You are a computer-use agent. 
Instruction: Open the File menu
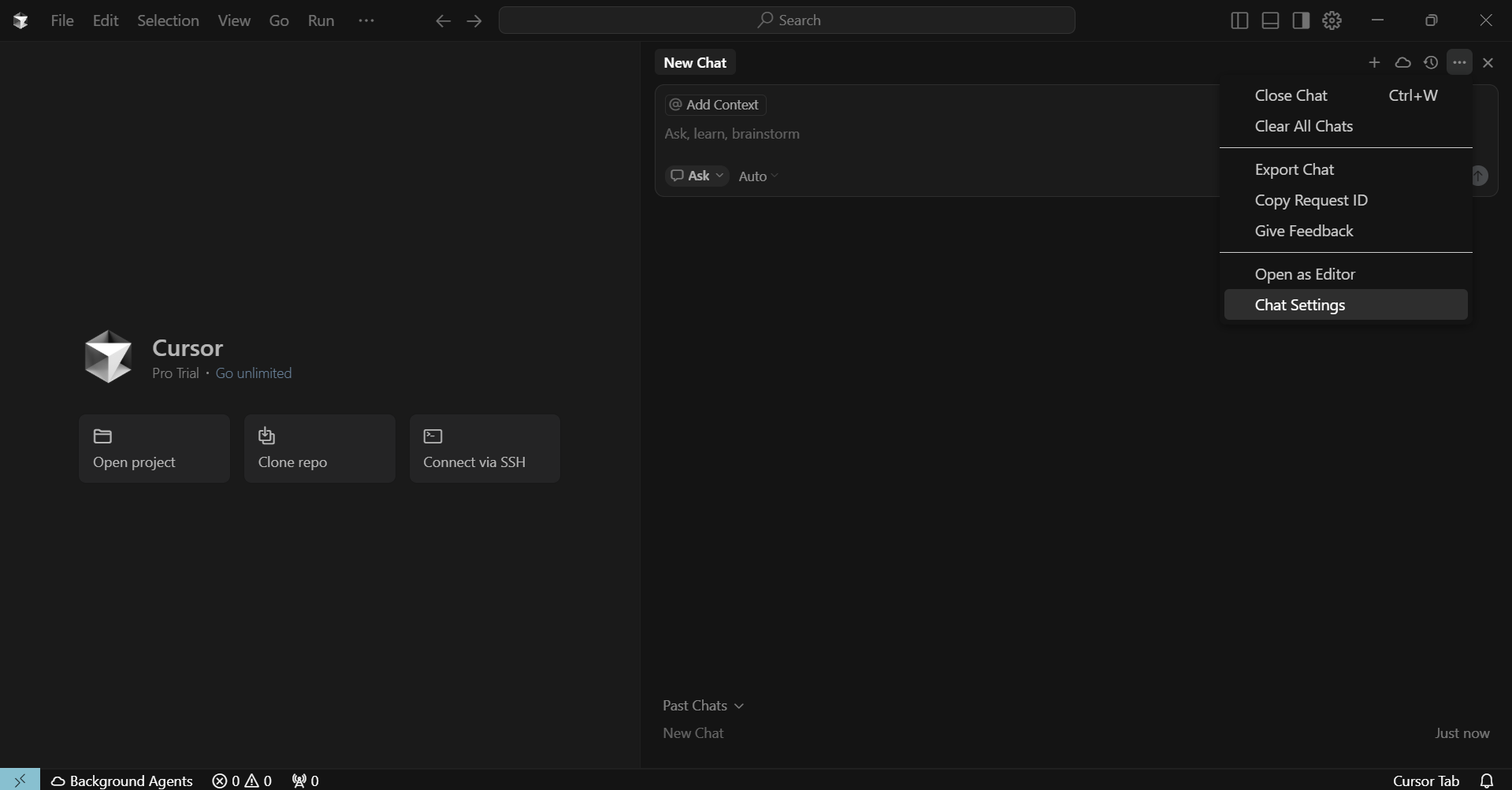click(x=62, y=20)
